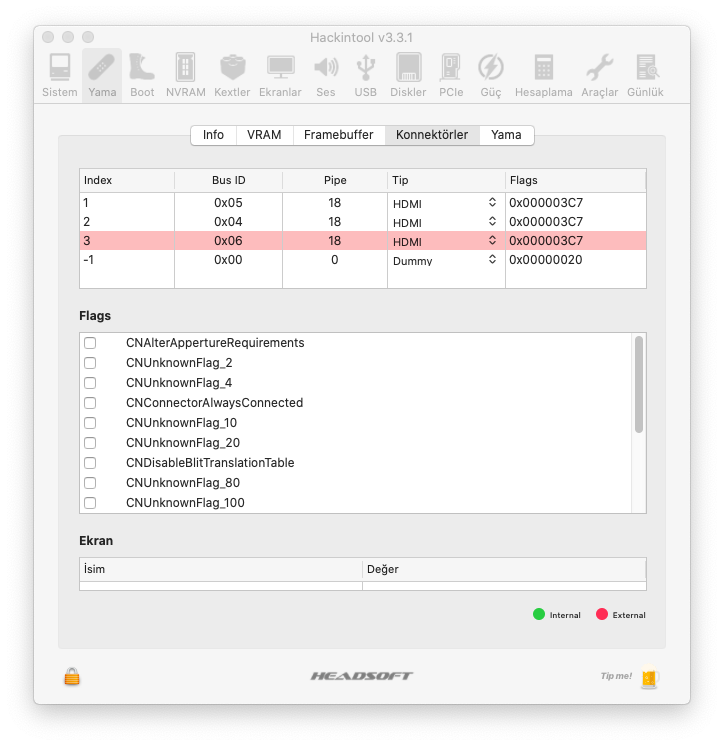Screen dimensions: 724x746
Task: Open the Hesaplama calculator section
Action: tap(543, 75)
